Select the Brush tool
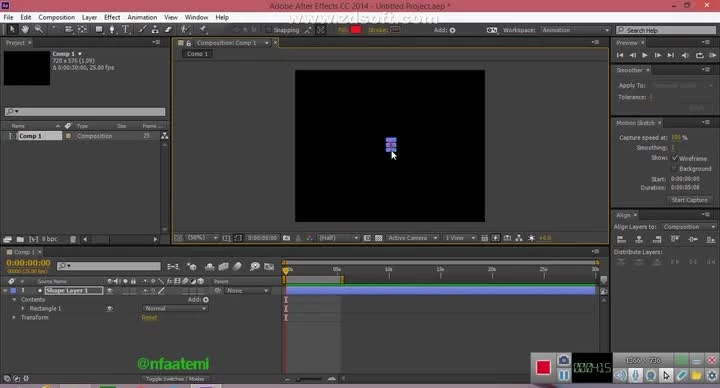This screenshot has height=388, width=720. point(142,29)
